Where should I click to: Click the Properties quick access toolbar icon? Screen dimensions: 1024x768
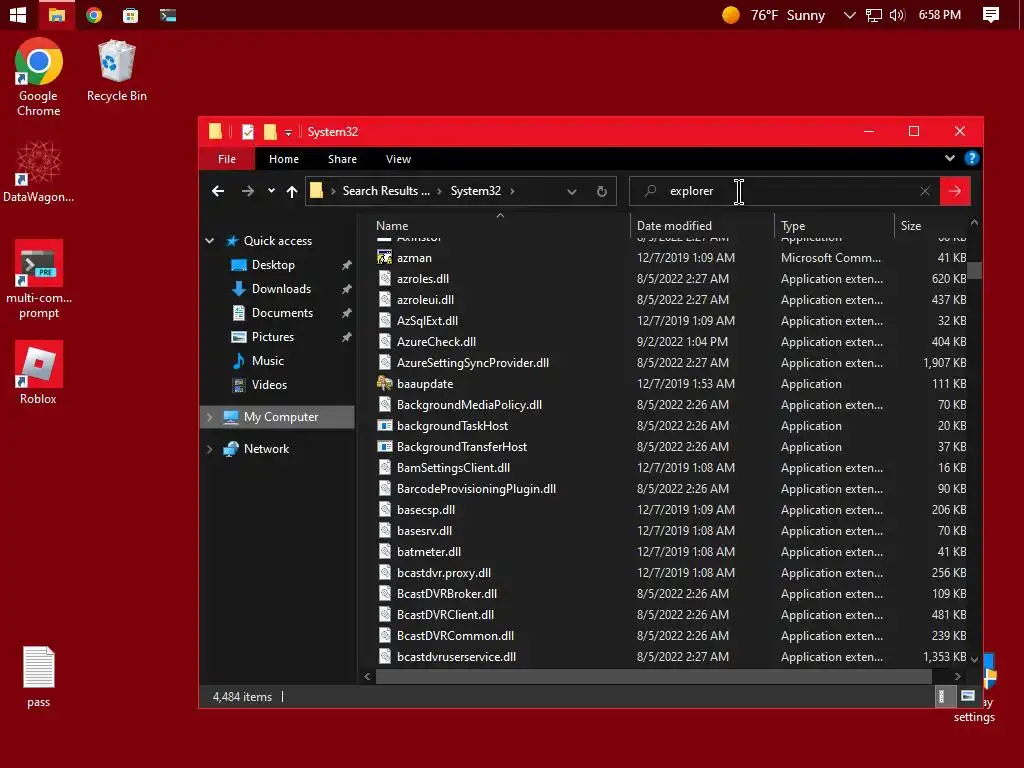click(x=248, y=132)
